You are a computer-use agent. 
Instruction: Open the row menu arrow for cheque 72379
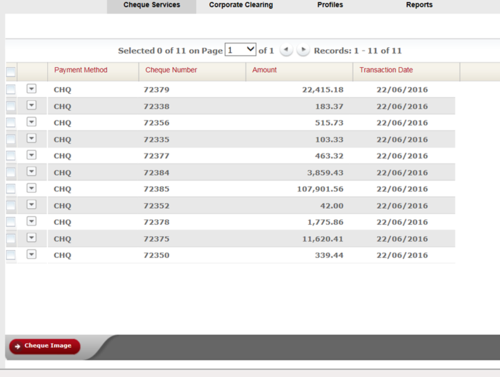point(31,89)
